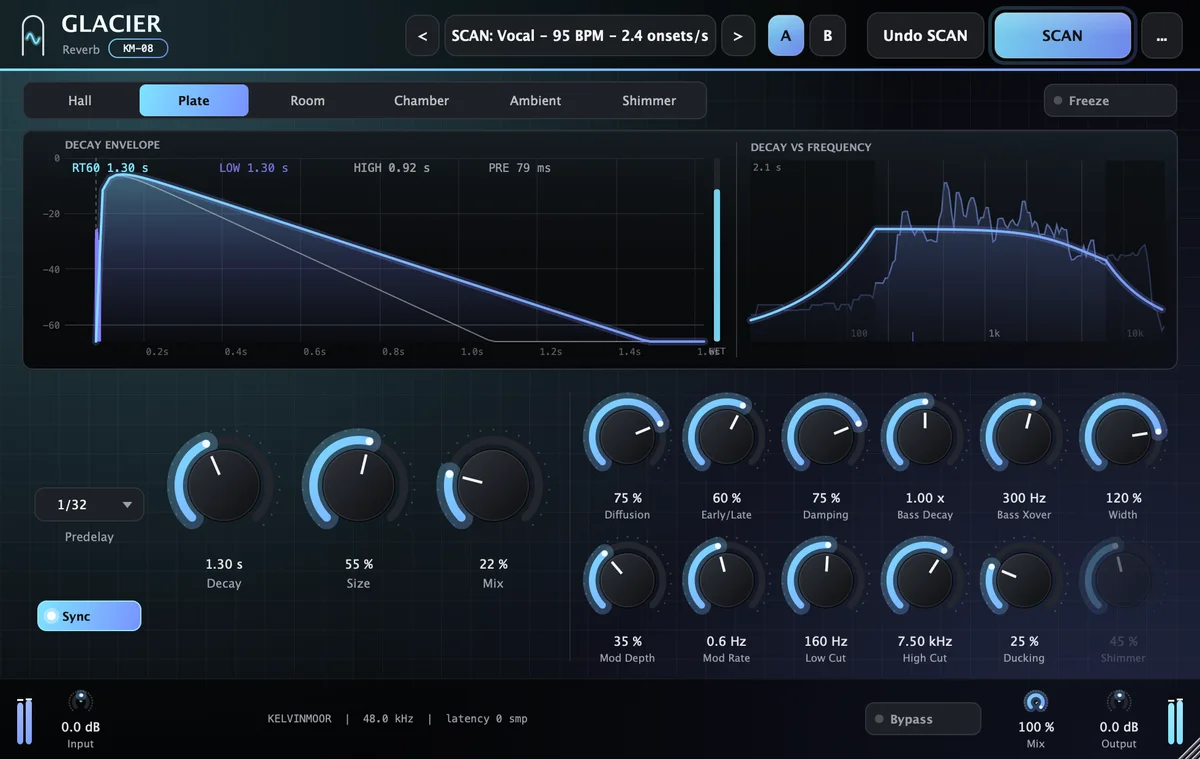The height and width of the screenshot is (759, 1200).
Task: Click the KELVINMOOR brand text
Action: click(x=301, y=719)
